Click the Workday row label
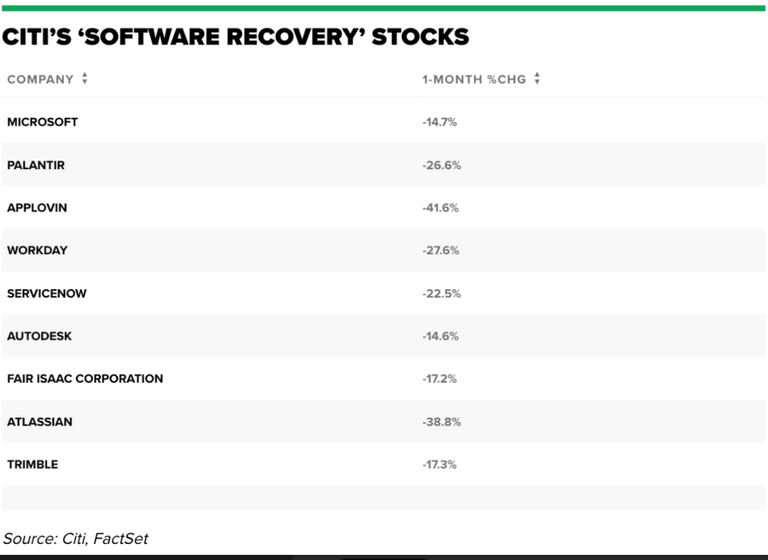This screenshot has height=560, width=768. pyautogui.click(x=37, y=250)
